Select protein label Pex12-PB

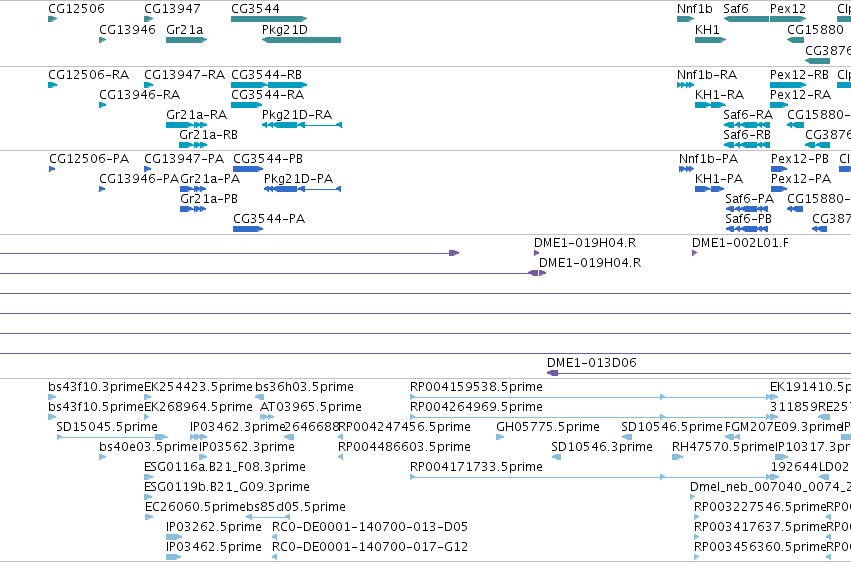(800, 158)
